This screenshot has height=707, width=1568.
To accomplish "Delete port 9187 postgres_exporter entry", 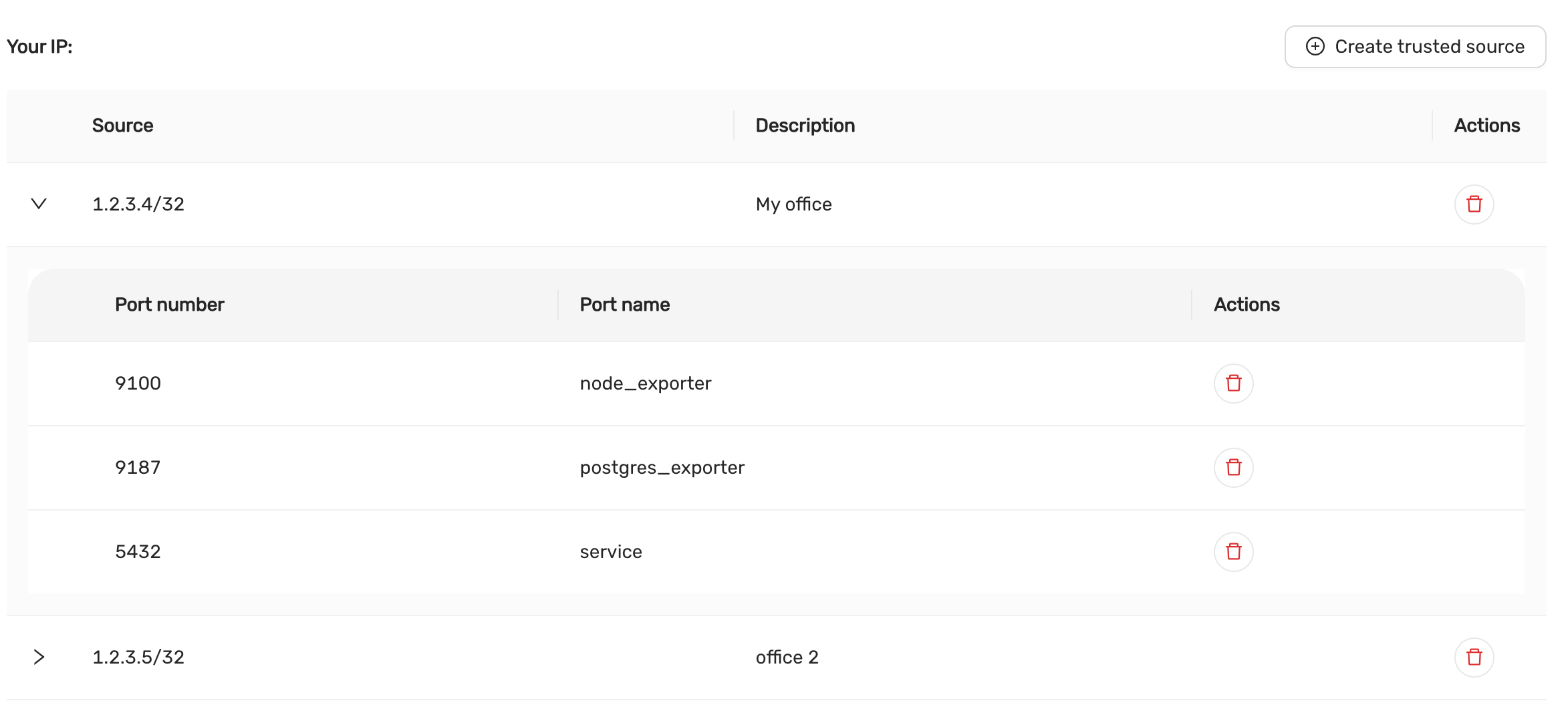I will pyautogui.click(x=1233, y=467).
